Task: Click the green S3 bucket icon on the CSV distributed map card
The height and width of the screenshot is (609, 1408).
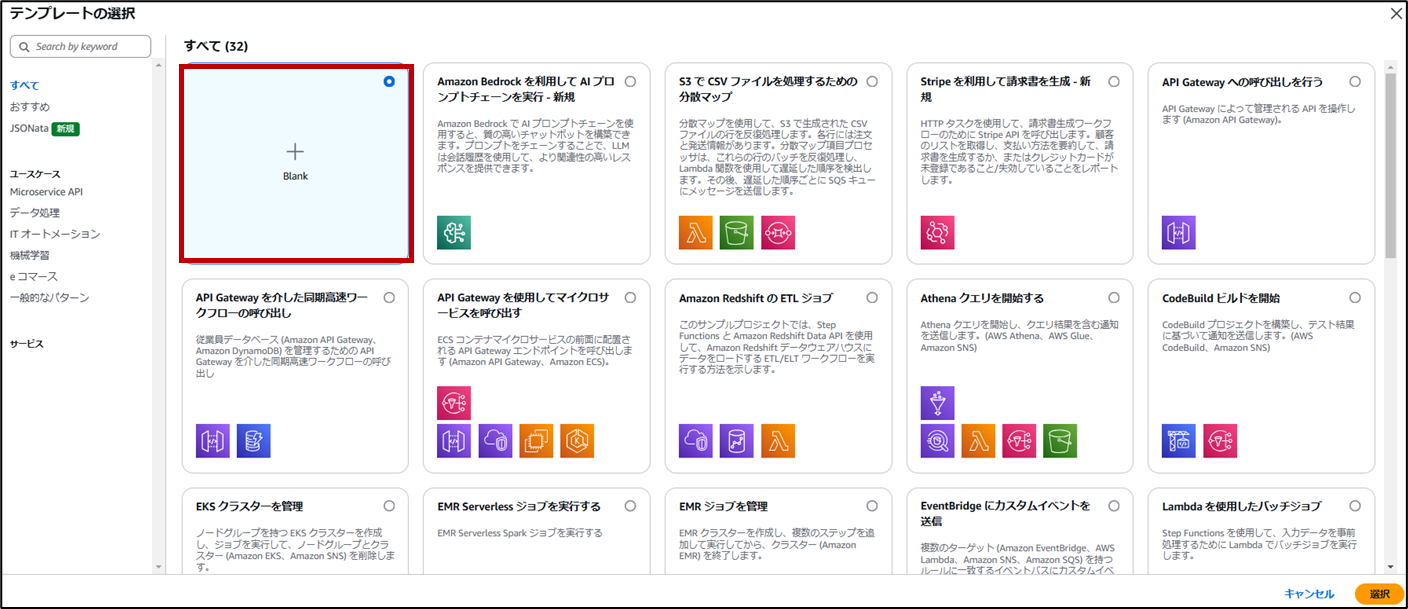Action: 737,232
